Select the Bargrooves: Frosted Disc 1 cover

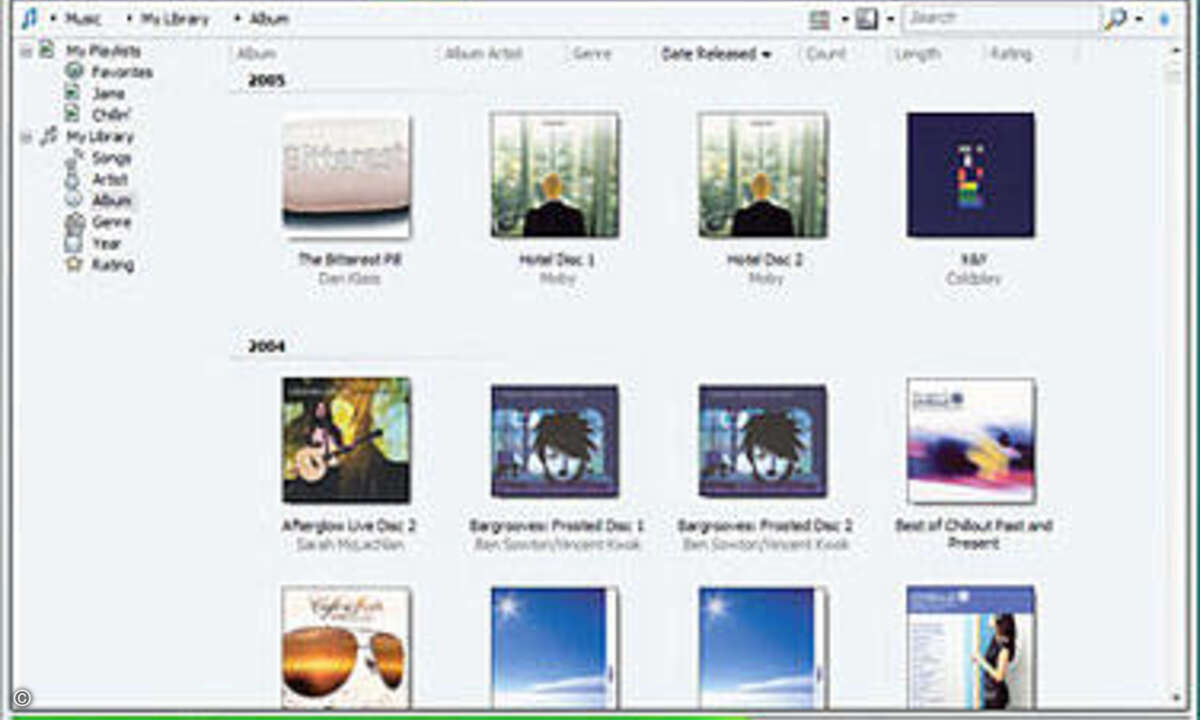click(555, 441)
